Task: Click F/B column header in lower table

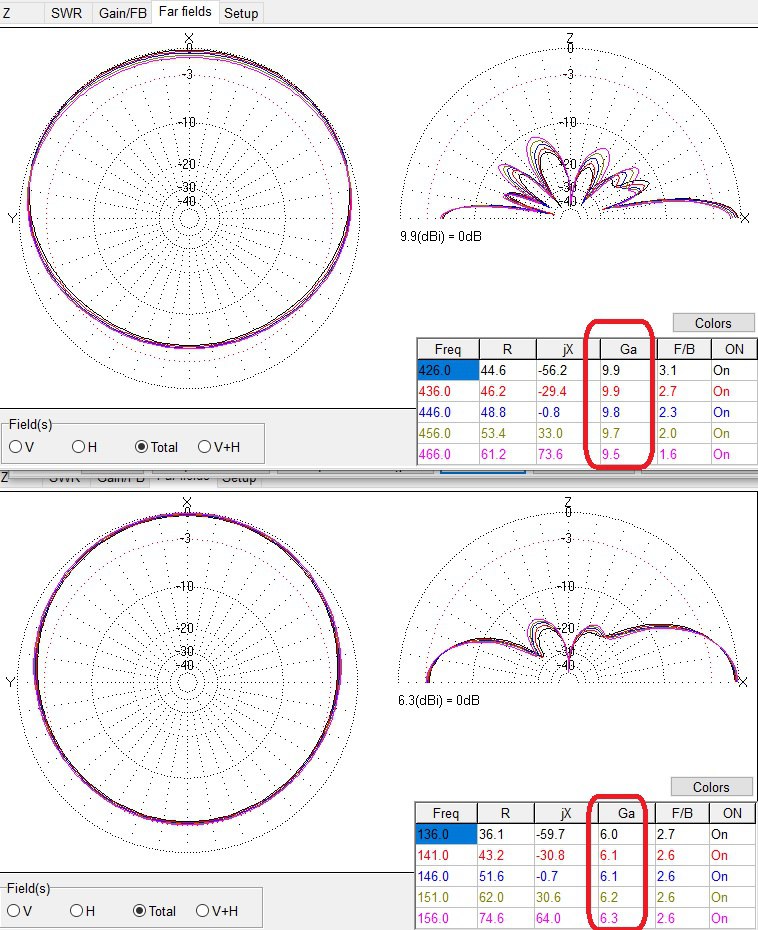Action: [x=682, y=813]
